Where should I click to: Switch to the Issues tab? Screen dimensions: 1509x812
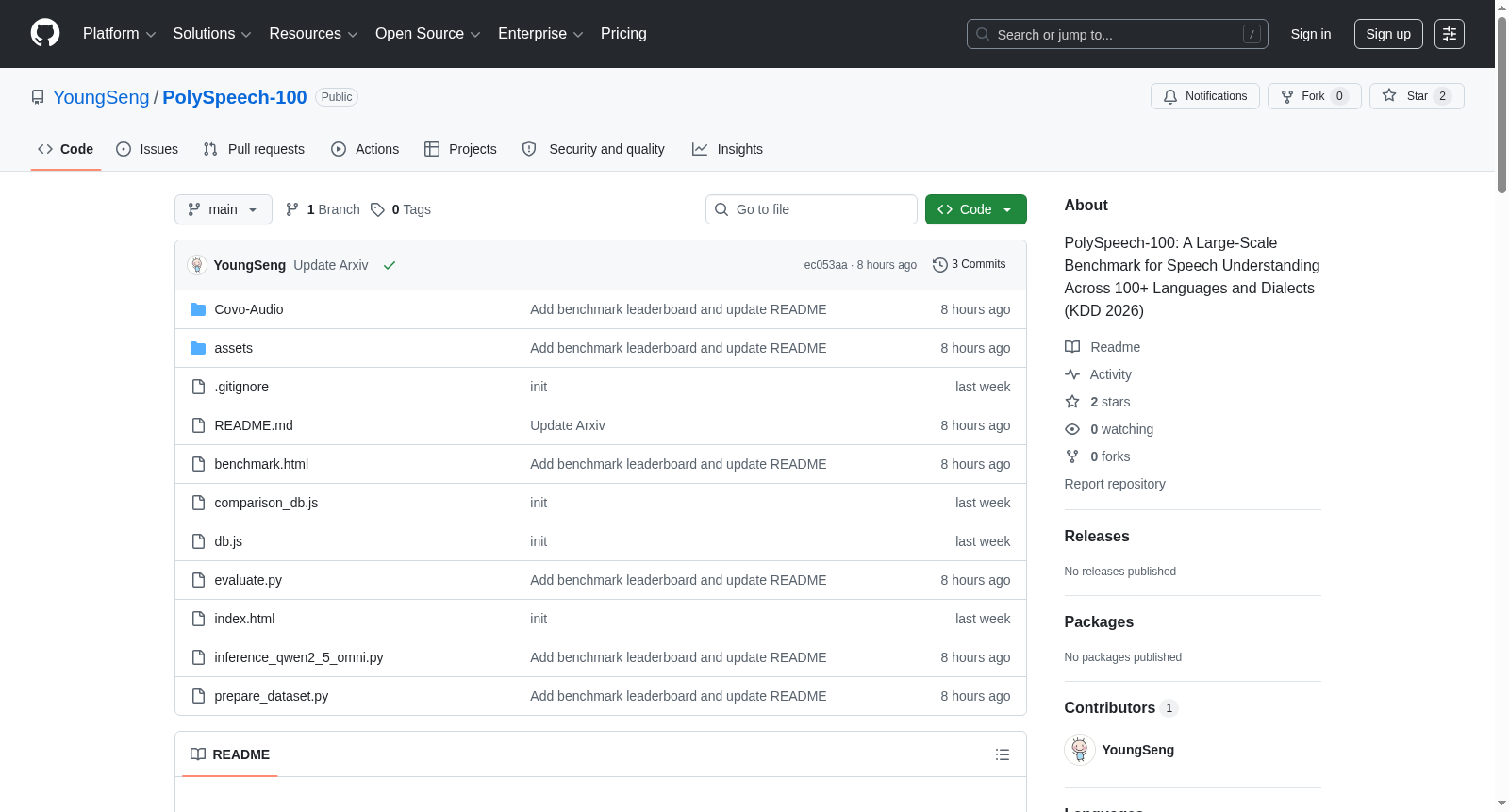tap(147, 149)
